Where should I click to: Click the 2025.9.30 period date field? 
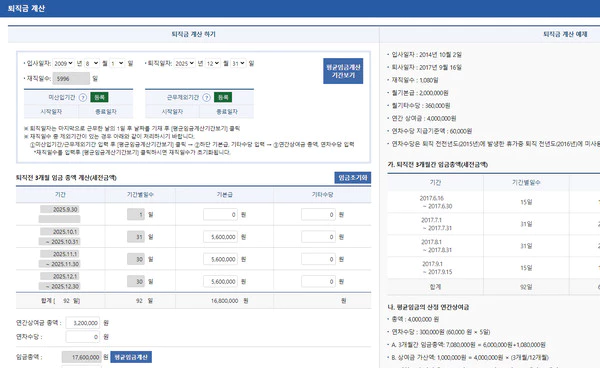pos(60,210)
